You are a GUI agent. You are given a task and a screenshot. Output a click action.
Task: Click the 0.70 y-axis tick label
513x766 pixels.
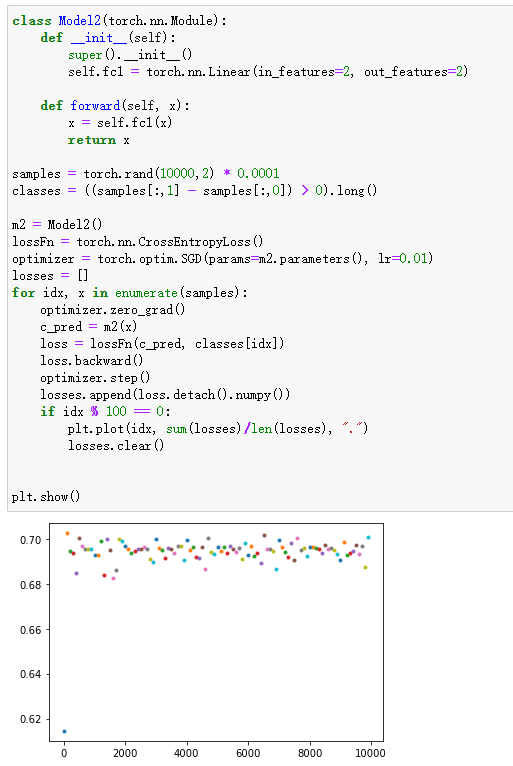tap(31, 540)
